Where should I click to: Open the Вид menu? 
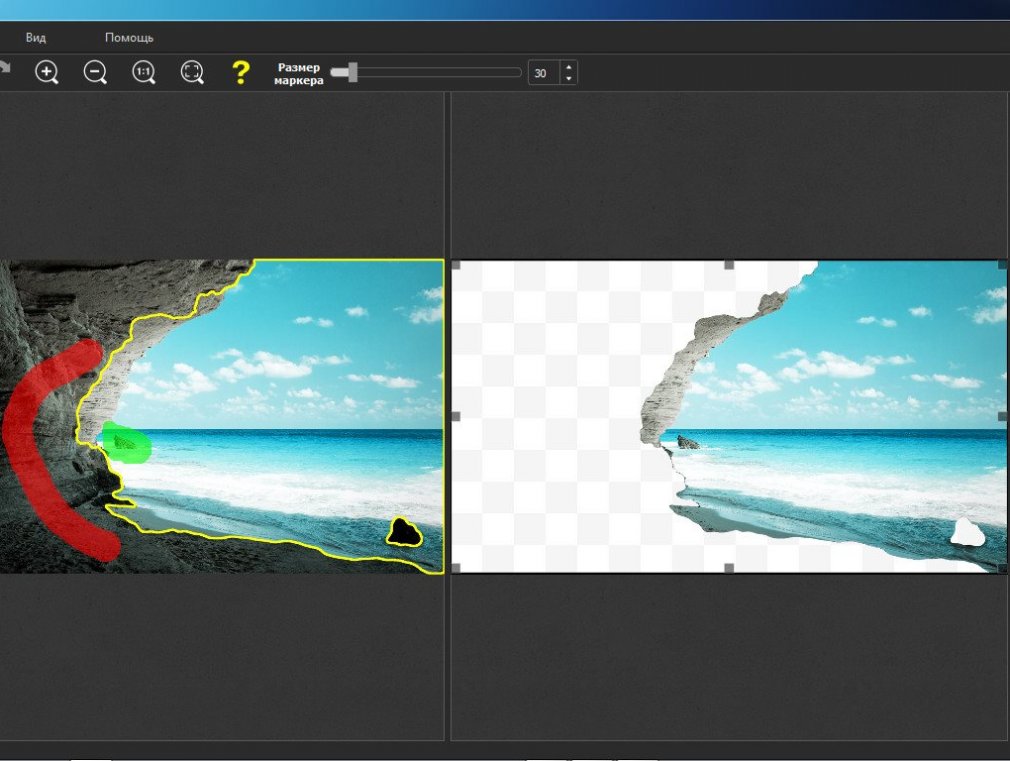[x=35, y=37]
